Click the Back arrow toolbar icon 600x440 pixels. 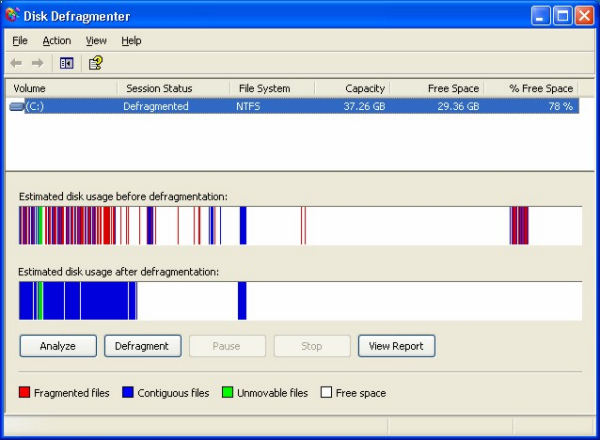click(x=16, y=63)
